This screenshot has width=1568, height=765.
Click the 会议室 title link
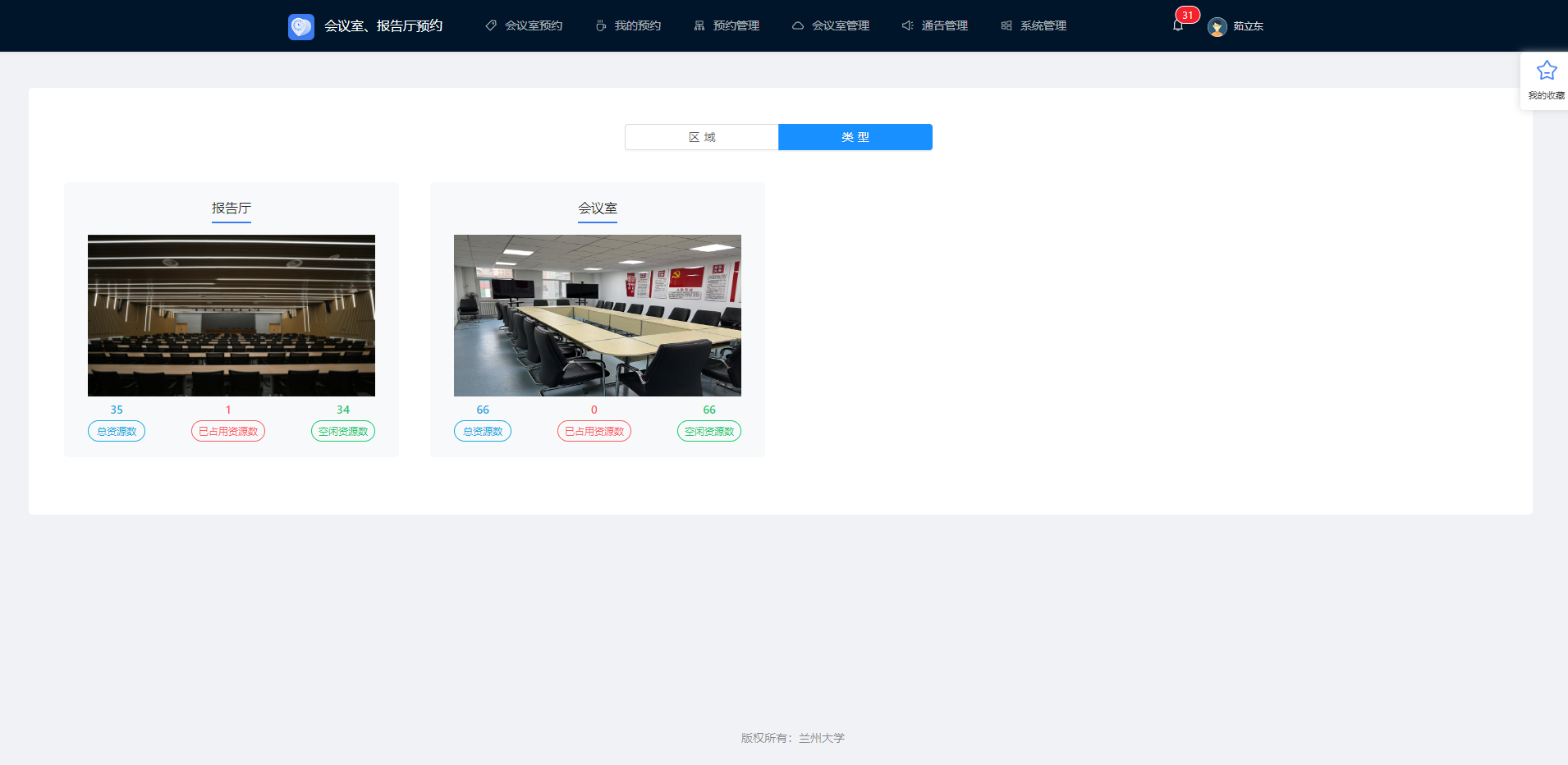coord(598,208)
